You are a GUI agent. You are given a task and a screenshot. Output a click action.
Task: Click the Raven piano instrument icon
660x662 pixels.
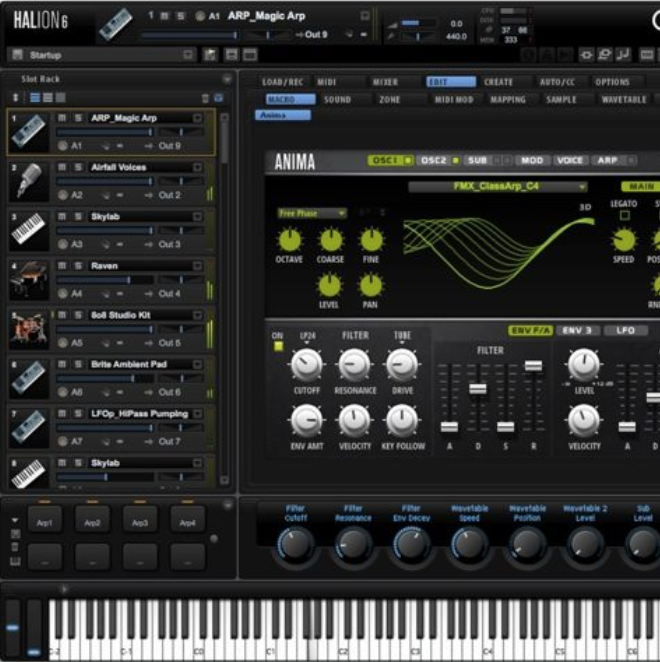(29, 280)
